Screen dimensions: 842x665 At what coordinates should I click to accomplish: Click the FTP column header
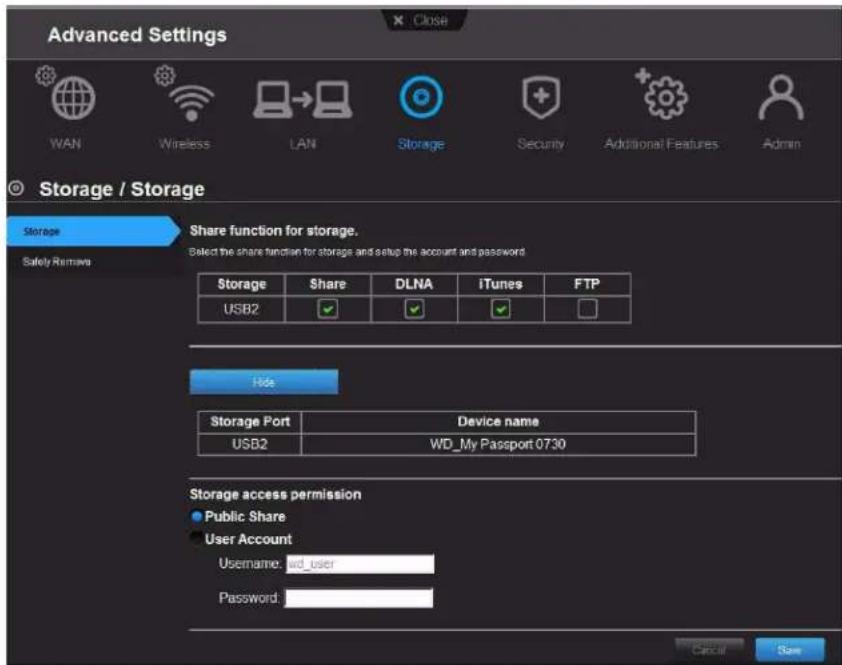click(x=586, y=284)
